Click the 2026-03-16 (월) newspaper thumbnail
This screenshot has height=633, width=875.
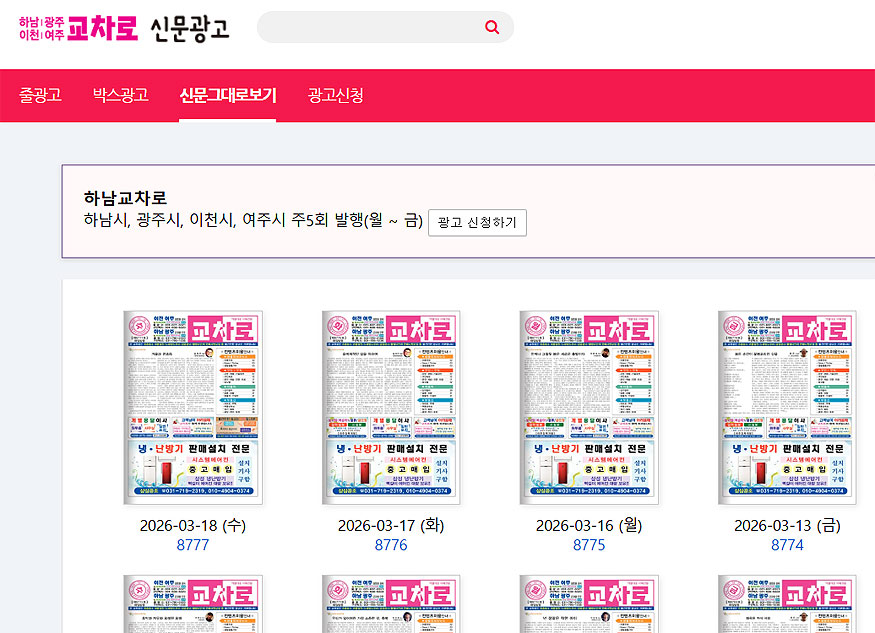[589, 407]
